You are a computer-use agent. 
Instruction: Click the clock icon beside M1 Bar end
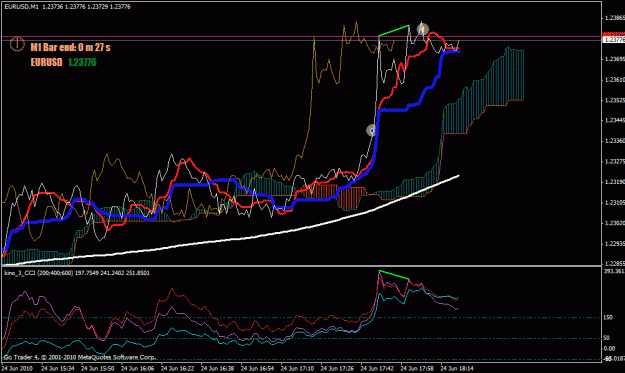pos(17,44)
